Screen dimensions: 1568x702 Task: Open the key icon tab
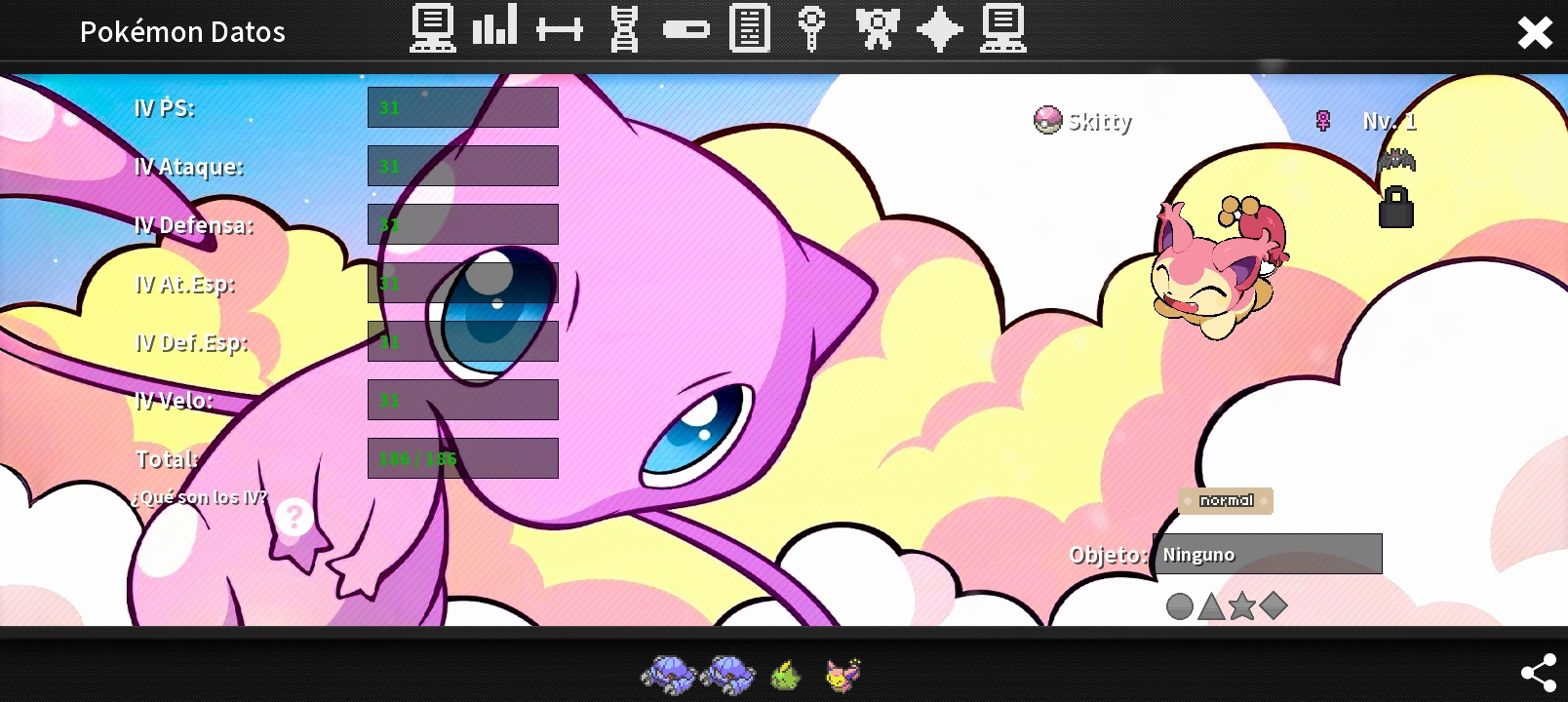811,28
